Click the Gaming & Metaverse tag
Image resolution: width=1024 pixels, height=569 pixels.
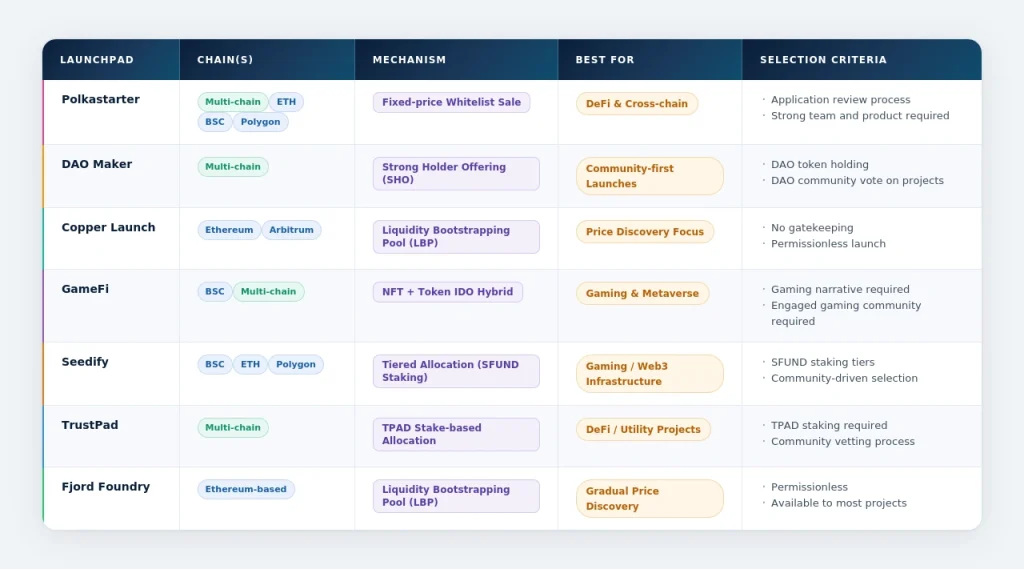coord(642,294)
